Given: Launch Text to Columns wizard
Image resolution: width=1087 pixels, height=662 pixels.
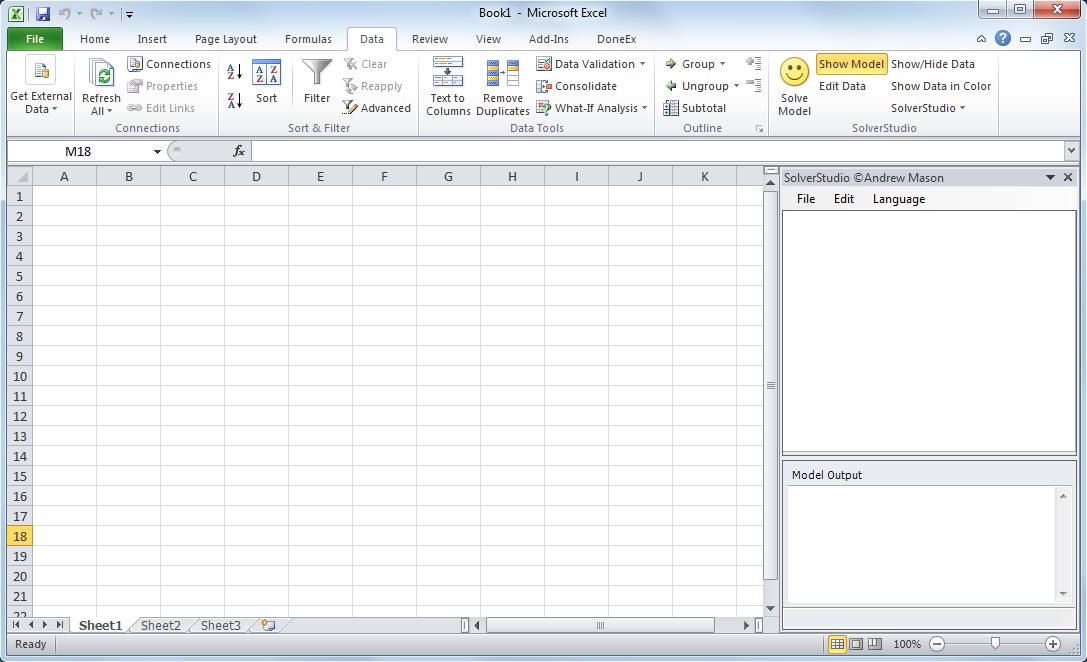Looking at the screenshot, I should pos(448,86).
